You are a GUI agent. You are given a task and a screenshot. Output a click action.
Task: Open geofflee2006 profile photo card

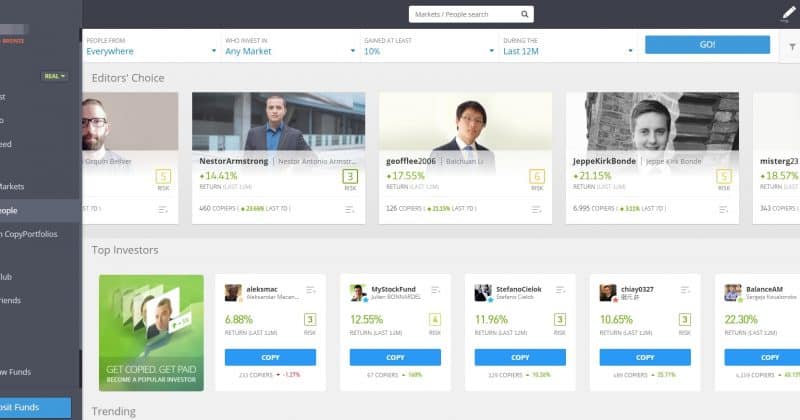(x=465, y=121)
